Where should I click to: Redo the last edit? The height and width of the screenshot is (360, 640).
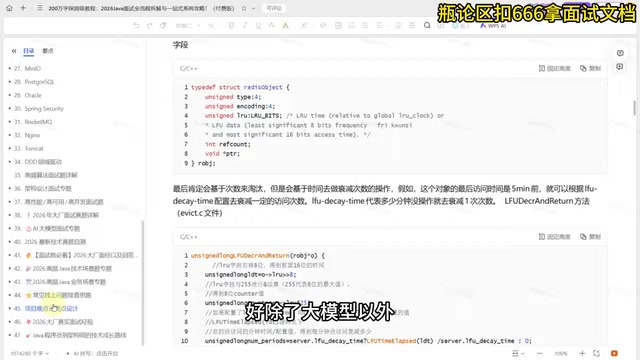(x=149, y=25)
